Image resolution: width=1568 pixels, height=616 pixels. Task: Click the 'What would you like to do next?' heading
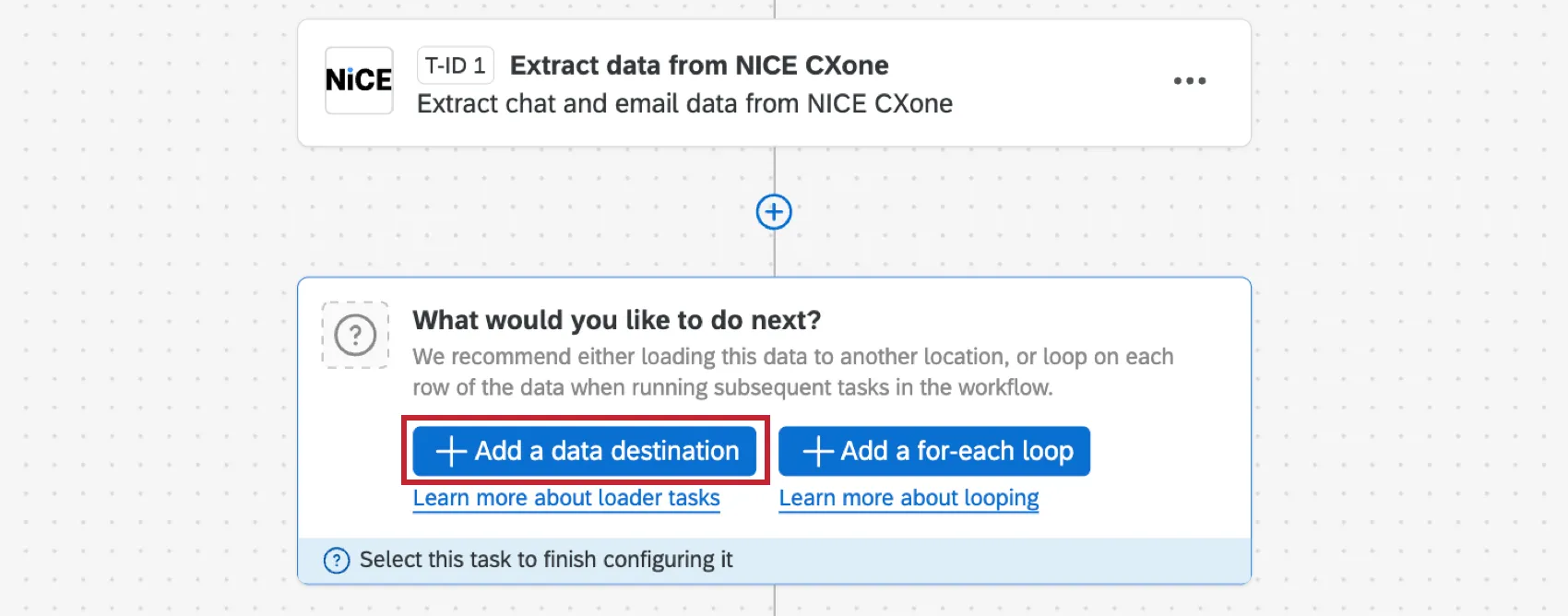tap(616, 320)
